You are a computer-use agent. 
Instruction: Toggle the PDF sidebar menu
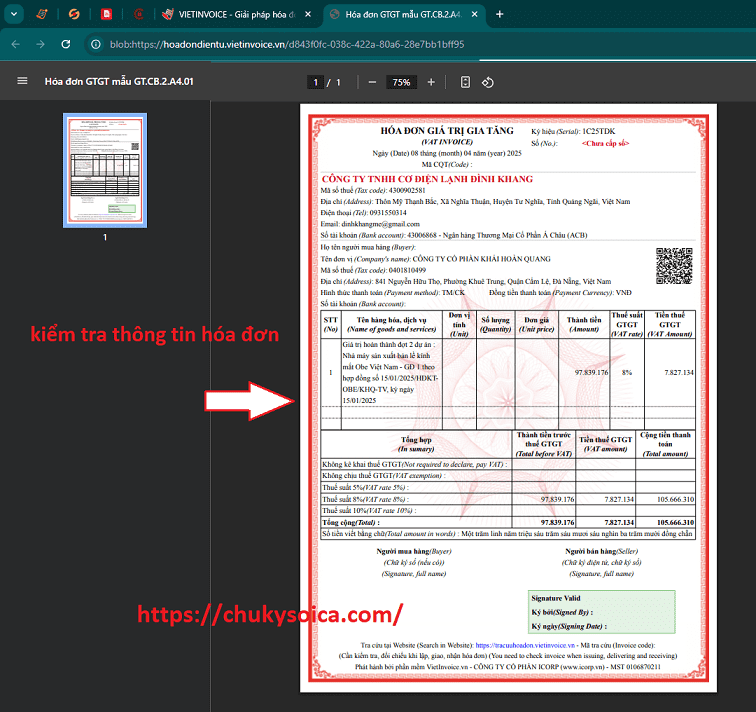point(22,81)
